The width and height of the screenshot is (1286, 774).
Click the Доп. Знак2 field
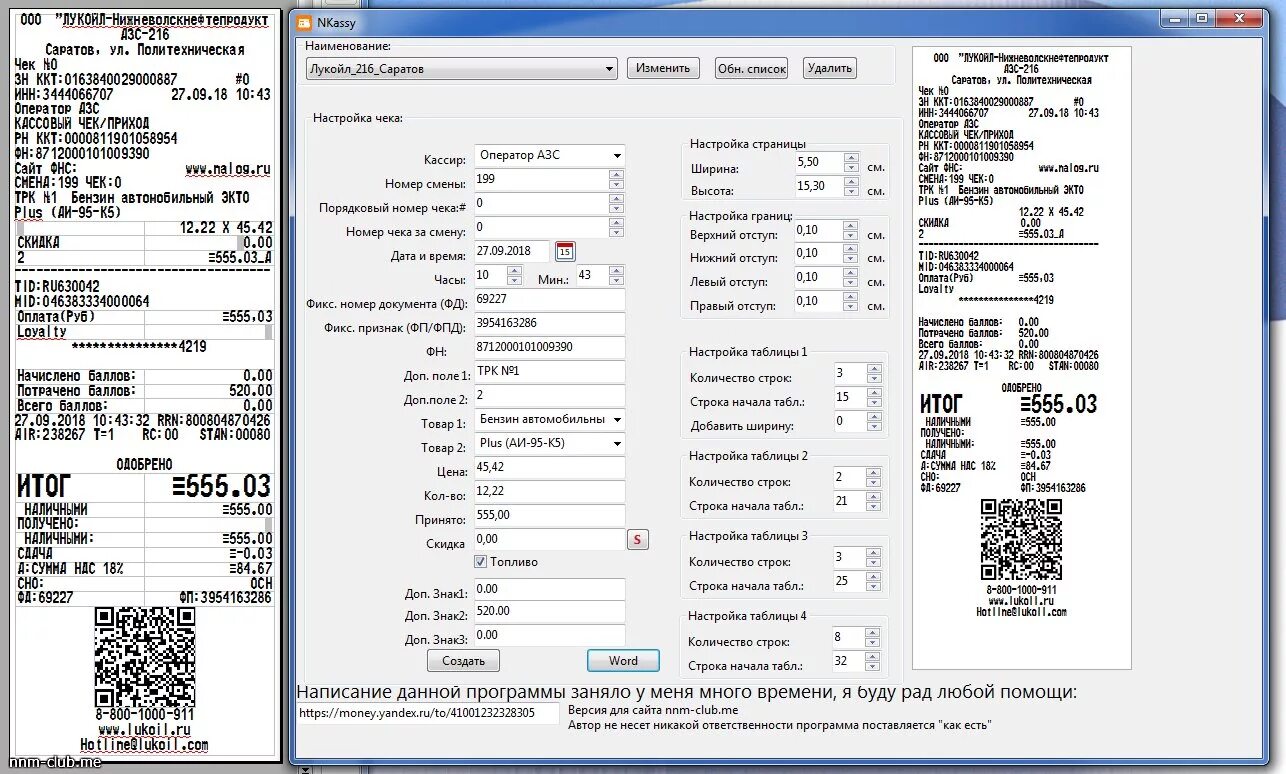pos(549,611)
